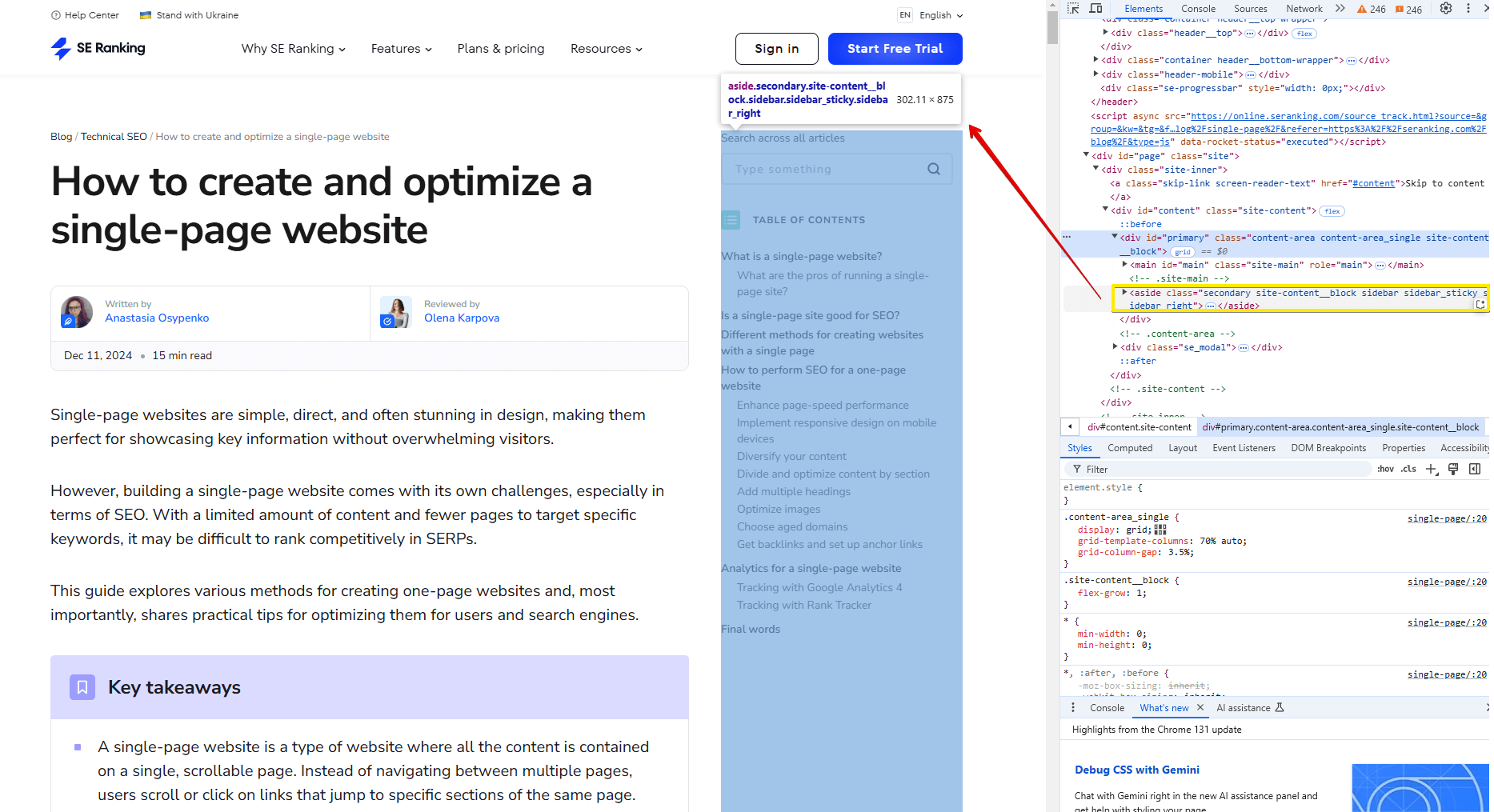Show more DevTools panels via double-chevron
The height and width of the screenshot is (812, 1494).
pos(1340,9)
